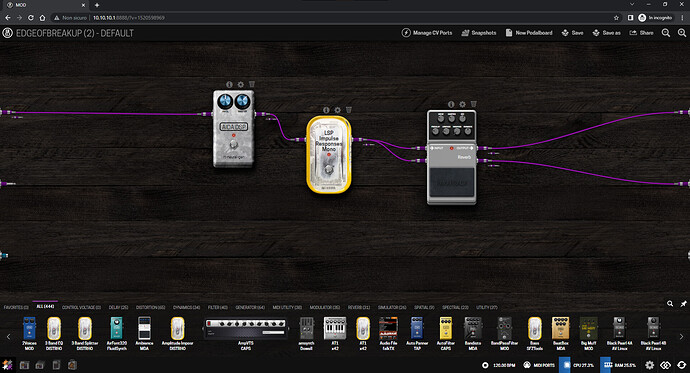This screenshot has width=690, height=373.
Task: Open MIDI Ports settings
Action: [539, 365]
